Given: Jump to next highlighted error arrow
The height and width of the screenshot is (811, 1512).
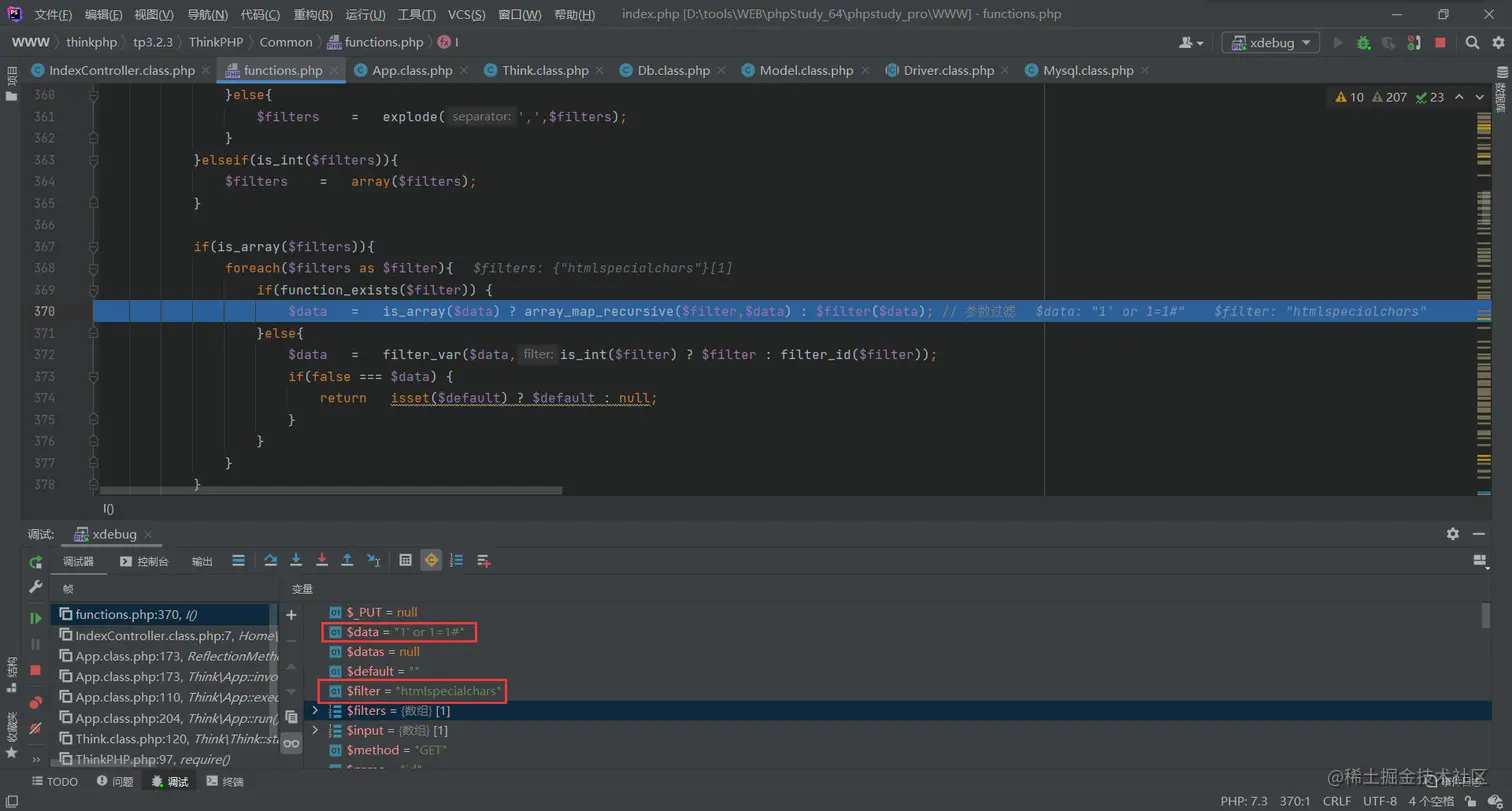Looking at the screenshot, I should pyautogui.click(x=1480, y=97).
